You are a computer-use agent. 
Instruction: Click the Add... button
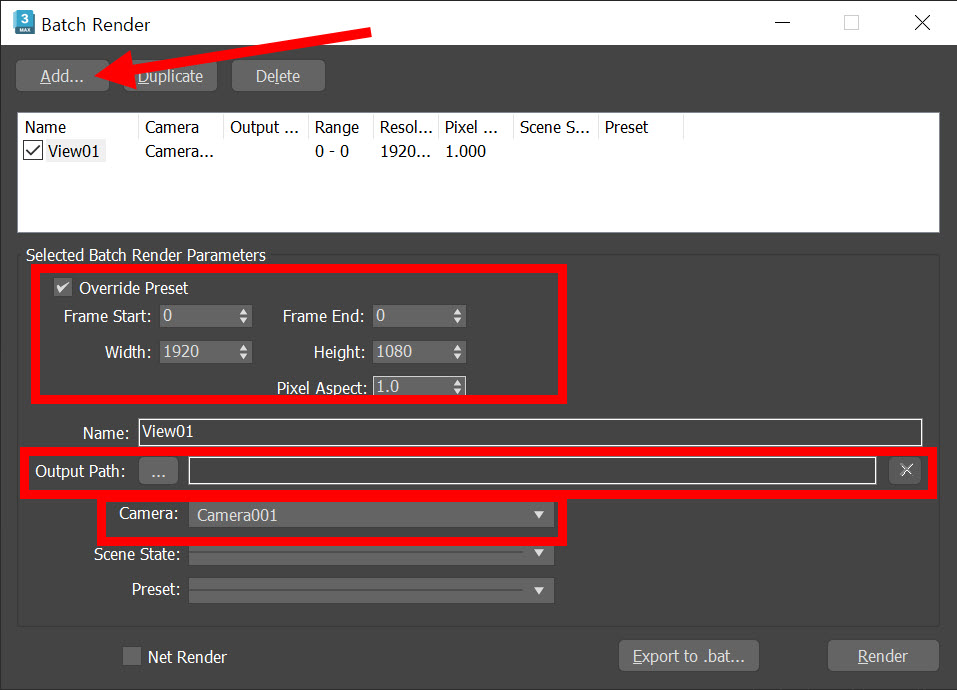point(62,76)
